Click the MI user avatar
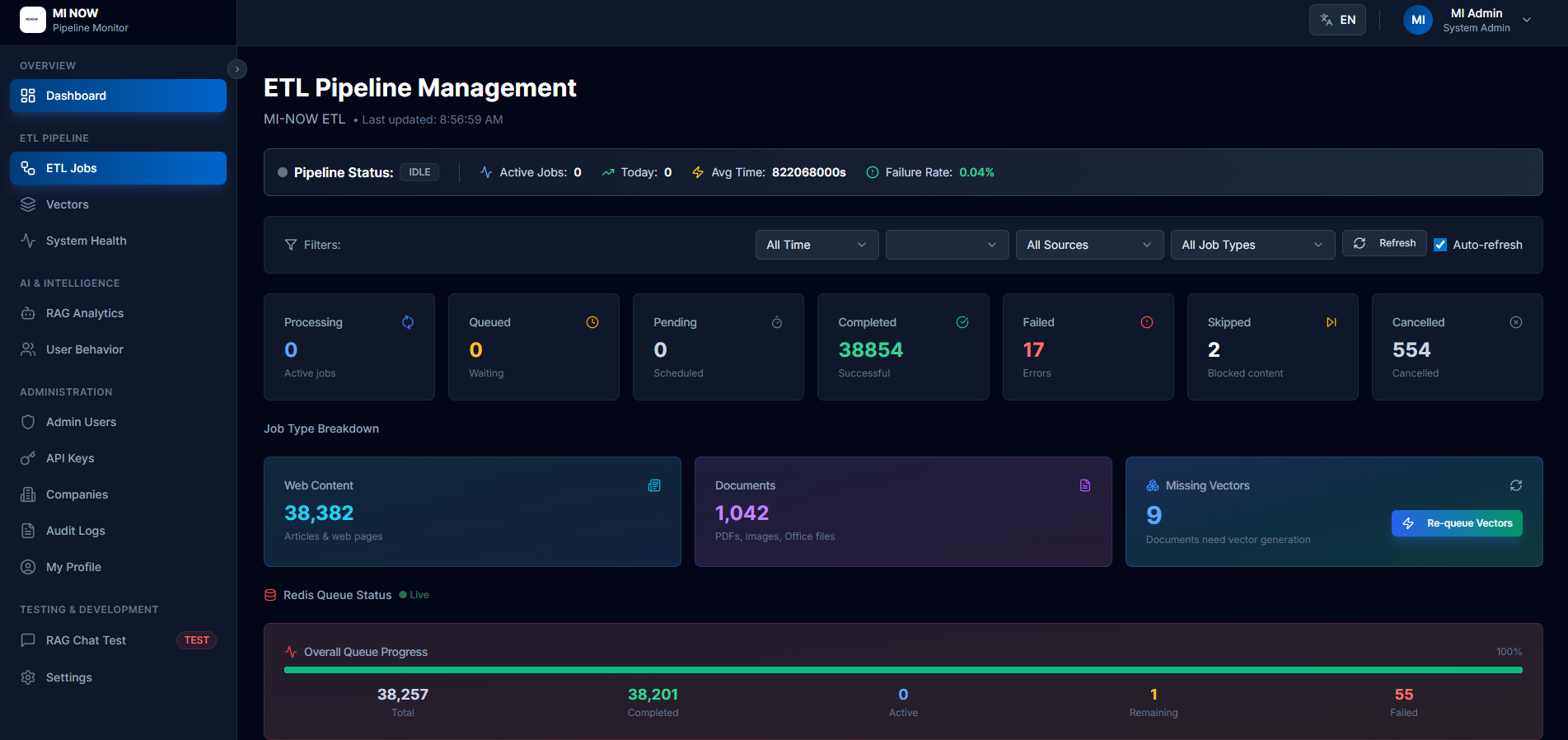The image size is (1568, 740). [x=1417, y=20]
